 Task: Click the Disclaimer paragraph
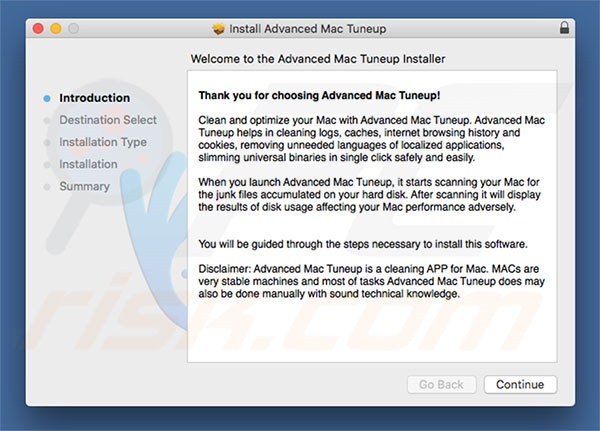coord(371,281)
